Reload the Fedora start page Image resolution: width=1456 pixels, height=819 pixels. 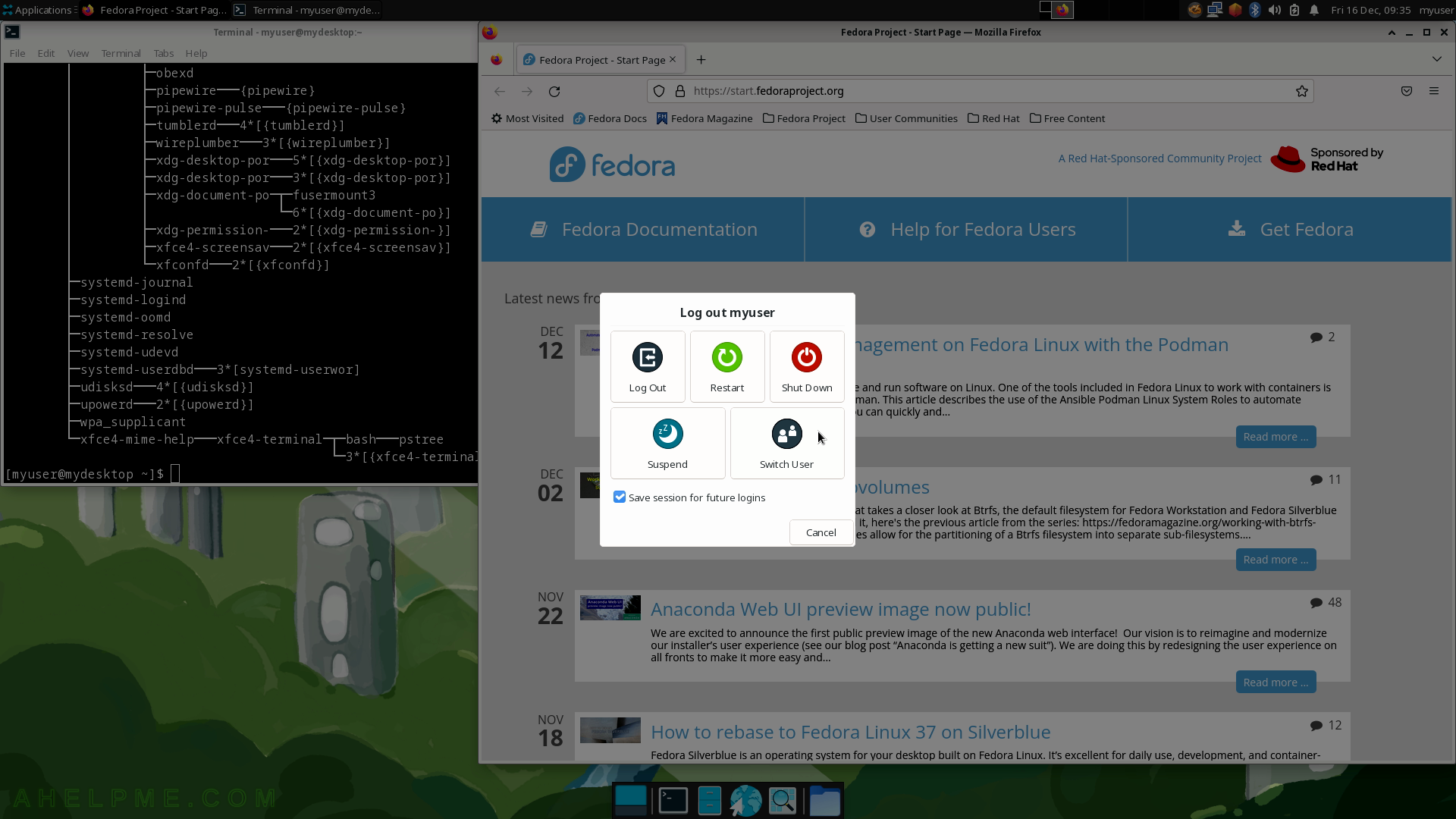[x=554, y=91]
